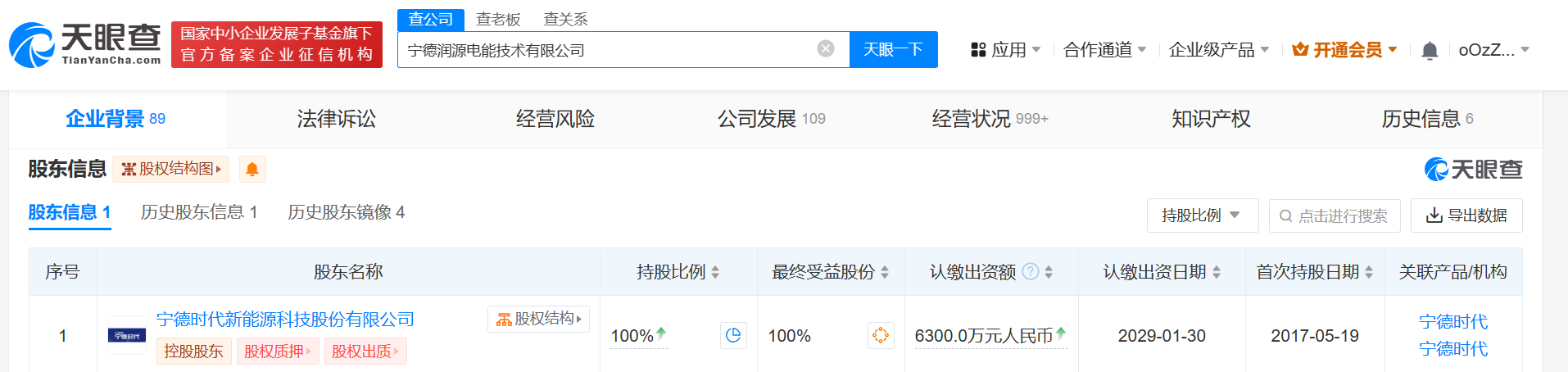Switch to 历史股东镜像 4 sub-tab
This screenshot has width=1568, height=372.
coord(347,213)
